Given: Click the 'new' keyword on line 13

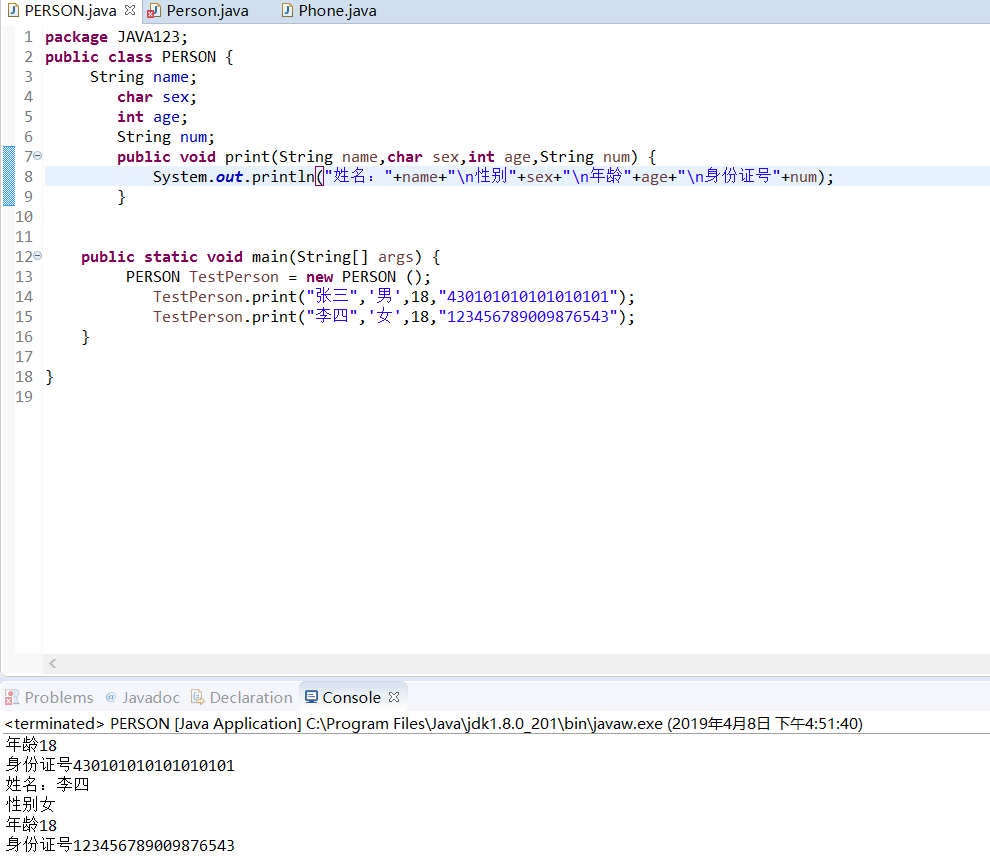Looking at the screenshot, I should coord(319,277).
